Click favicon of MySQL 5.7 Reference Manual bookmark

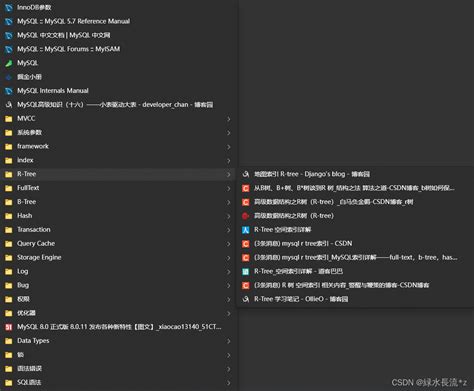click(x=9, y=21)
